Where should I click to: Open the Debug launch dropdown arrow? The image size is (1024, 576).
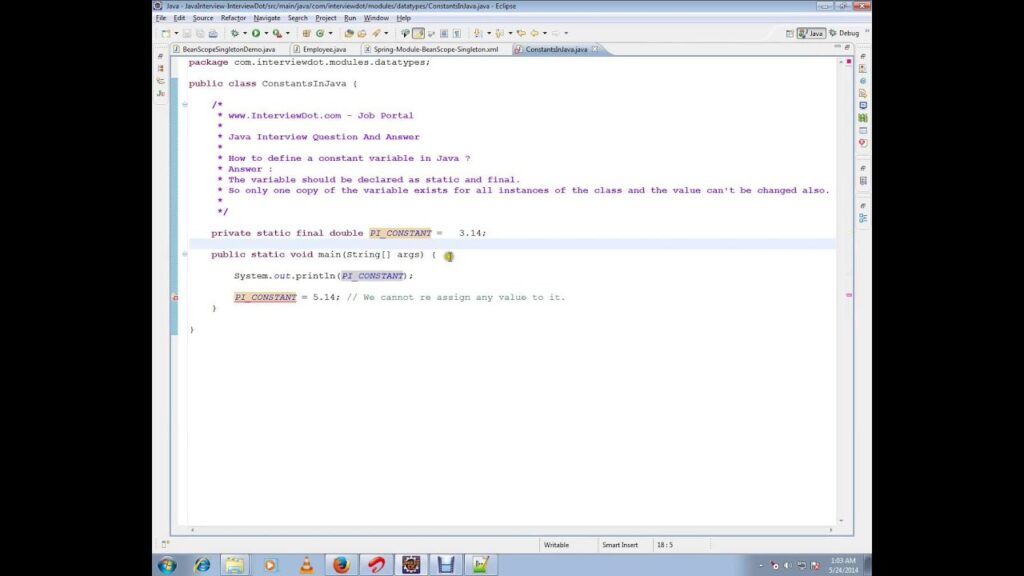[x=245, y=33]
